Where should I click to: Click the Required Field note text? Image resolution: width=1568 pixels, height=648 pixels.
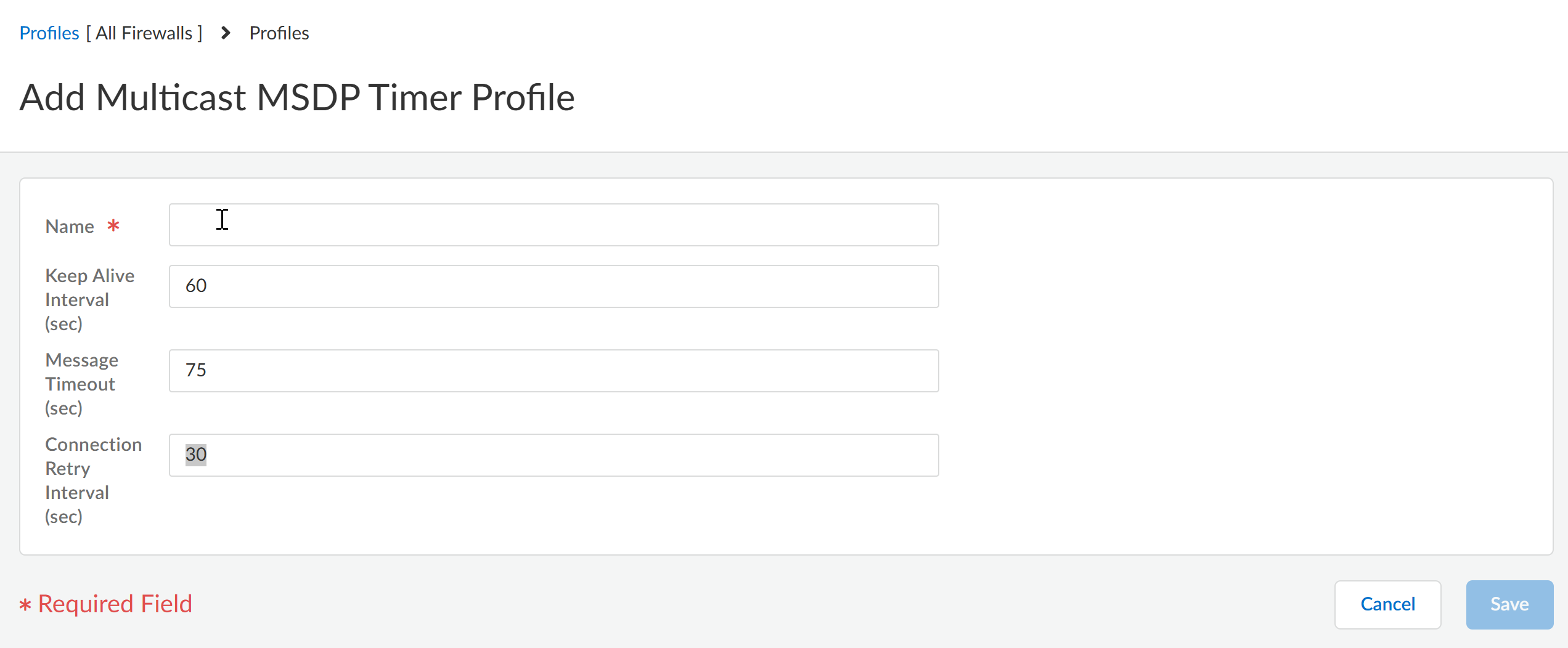[115, 604]
